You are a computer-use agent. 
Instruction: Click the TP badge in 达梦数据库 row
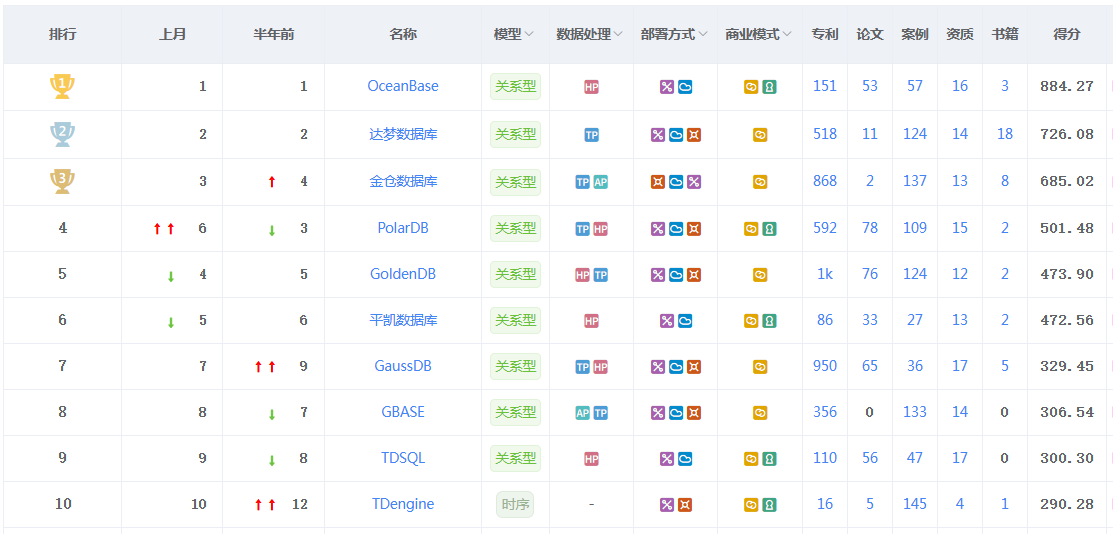[x=591, y=135]
